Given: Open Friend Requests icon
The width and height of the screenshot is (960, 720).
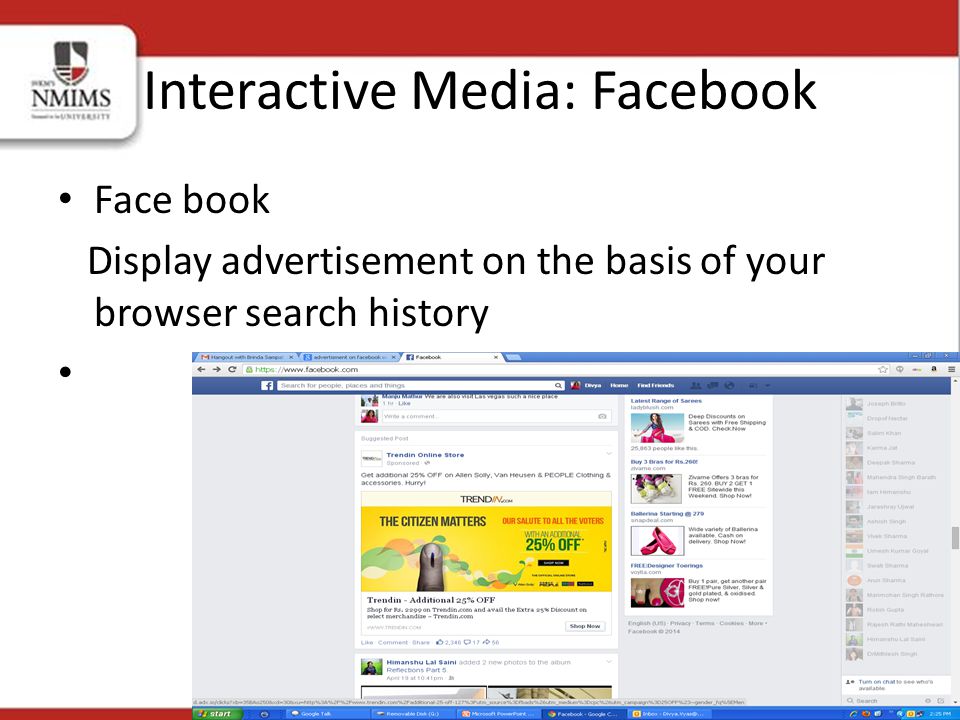Looking at the screenshot, I should (696, 386).
